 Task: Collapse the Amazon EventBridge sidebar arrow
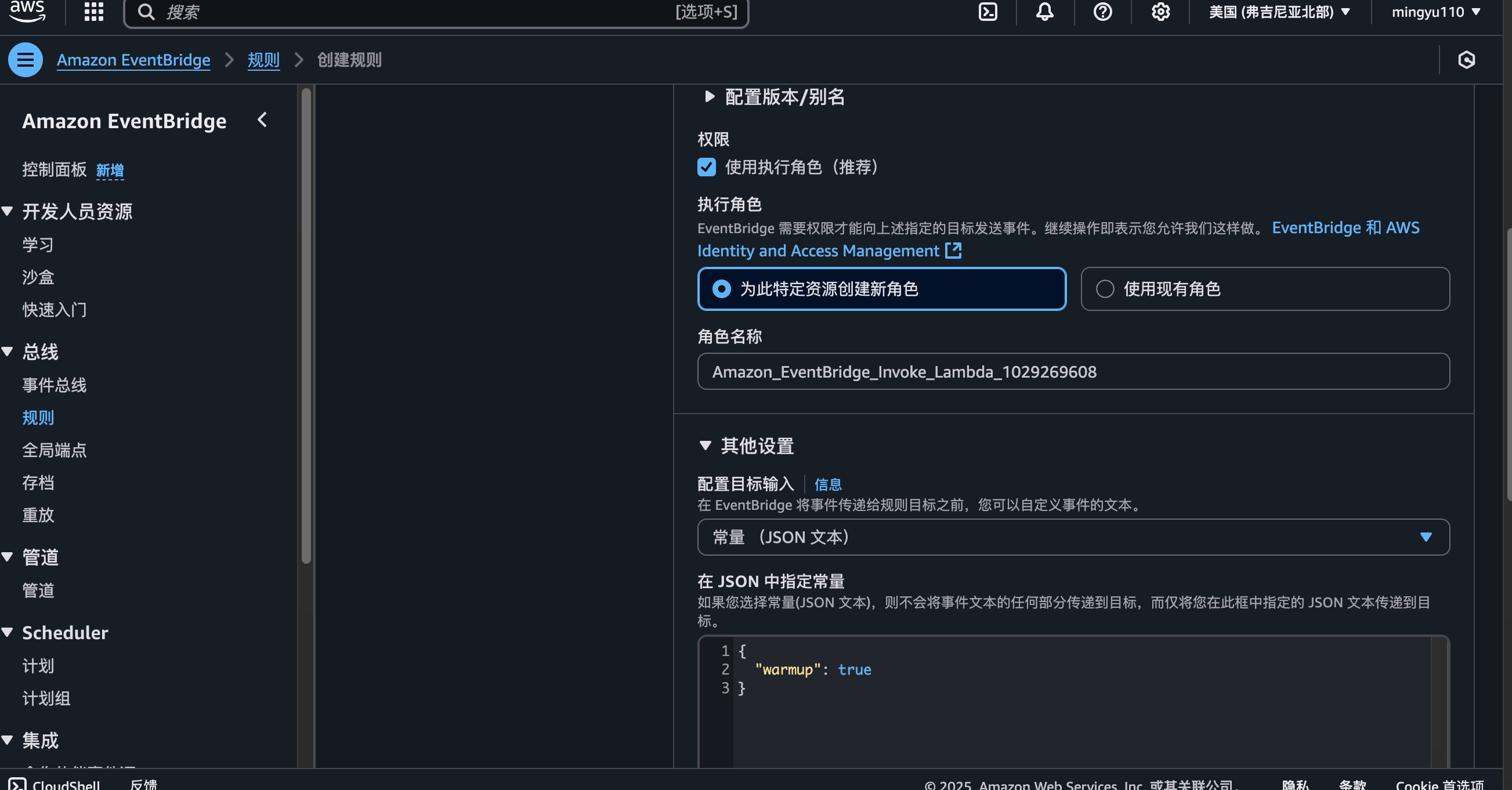pos(262,120)
